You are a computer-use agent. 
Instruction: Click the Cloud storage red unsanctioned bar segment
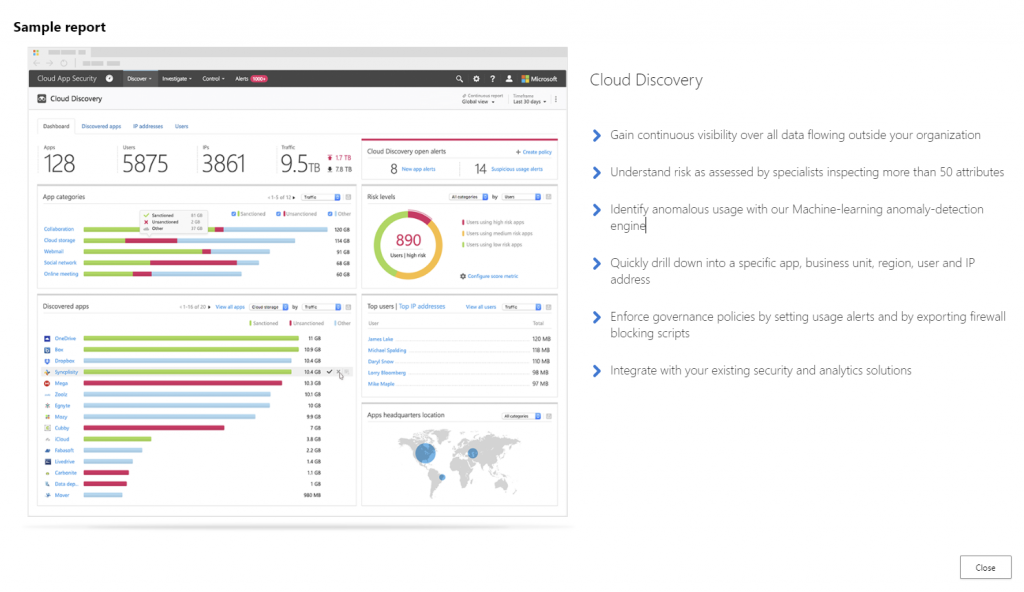[x=151, y=240]
